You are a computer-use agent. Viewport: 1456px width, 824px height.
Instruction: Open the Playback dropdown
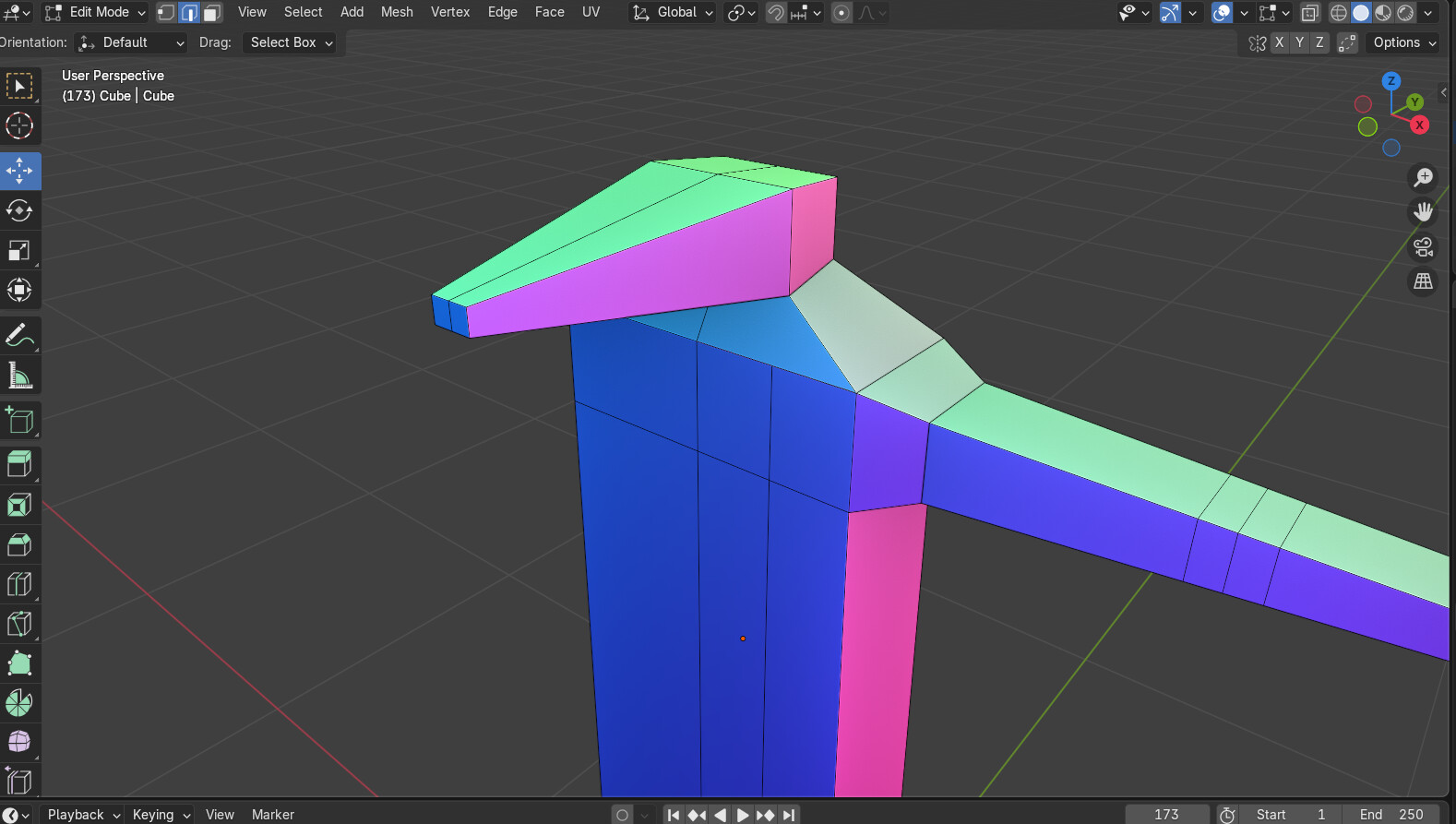(82, 814)
